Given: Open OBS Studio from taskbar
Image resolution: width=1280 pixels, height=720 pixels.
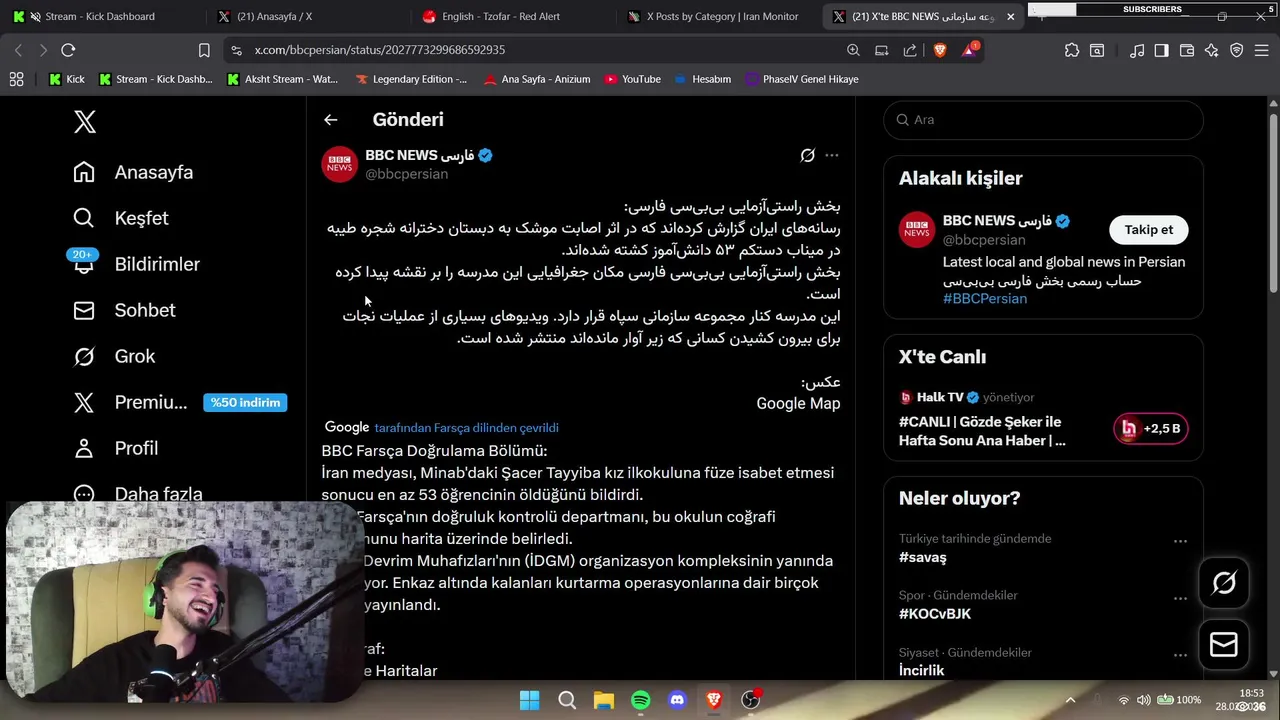Looking at the screenshot, I should point(750,700).
